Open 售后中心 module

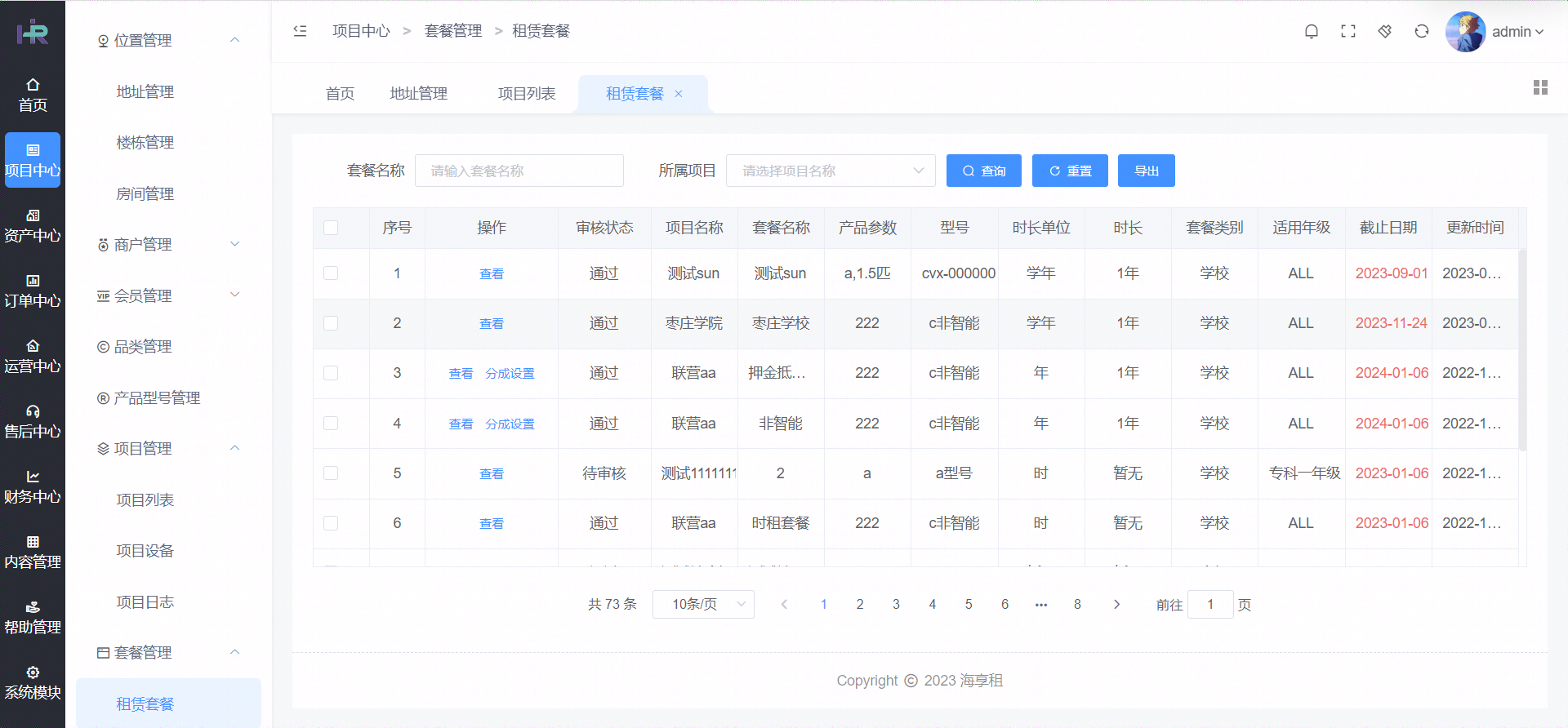click(33, 421)
